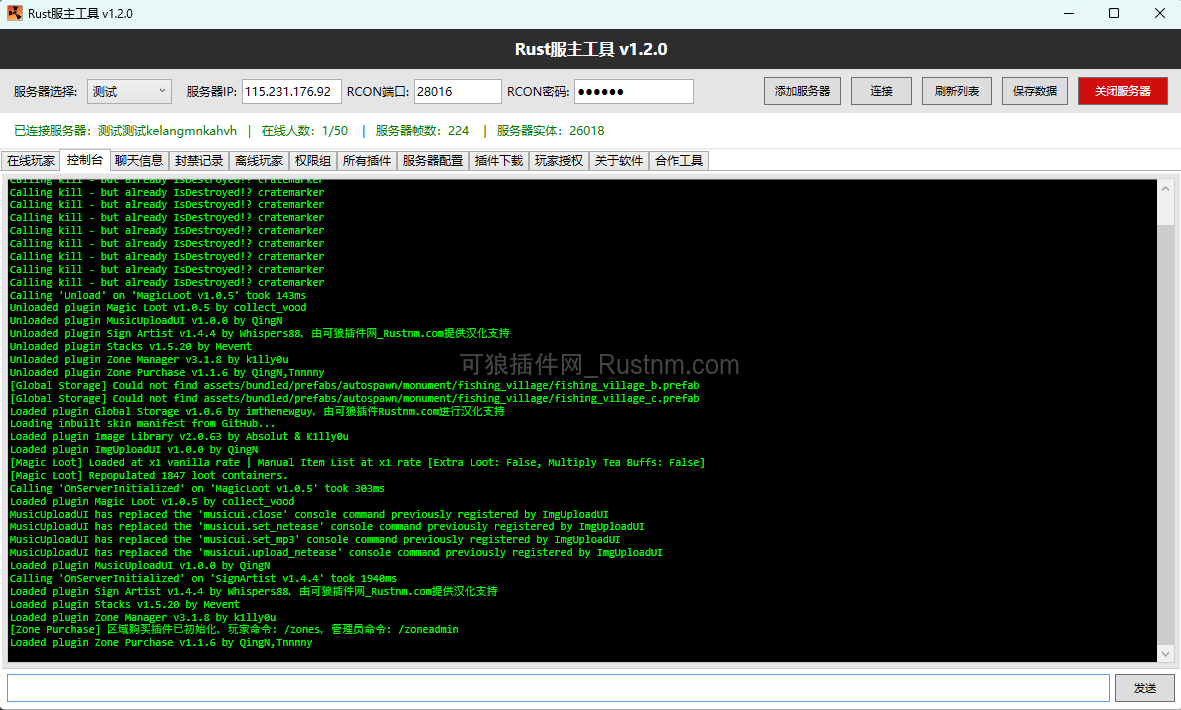Click the 添加服务器 (Add Server) button
Screen dimensions: 1181x710
click(x=802, y=90)
